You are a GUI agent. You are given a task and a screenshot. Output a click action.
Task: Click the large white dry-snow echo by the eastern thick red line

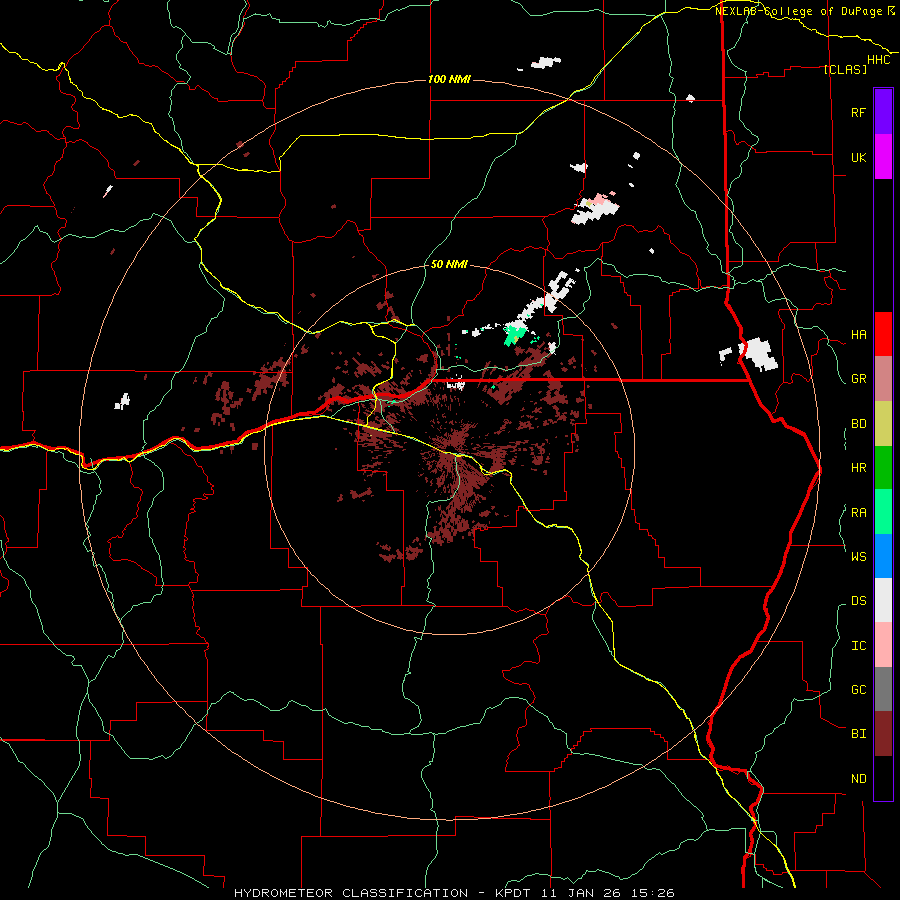point(758,354)
